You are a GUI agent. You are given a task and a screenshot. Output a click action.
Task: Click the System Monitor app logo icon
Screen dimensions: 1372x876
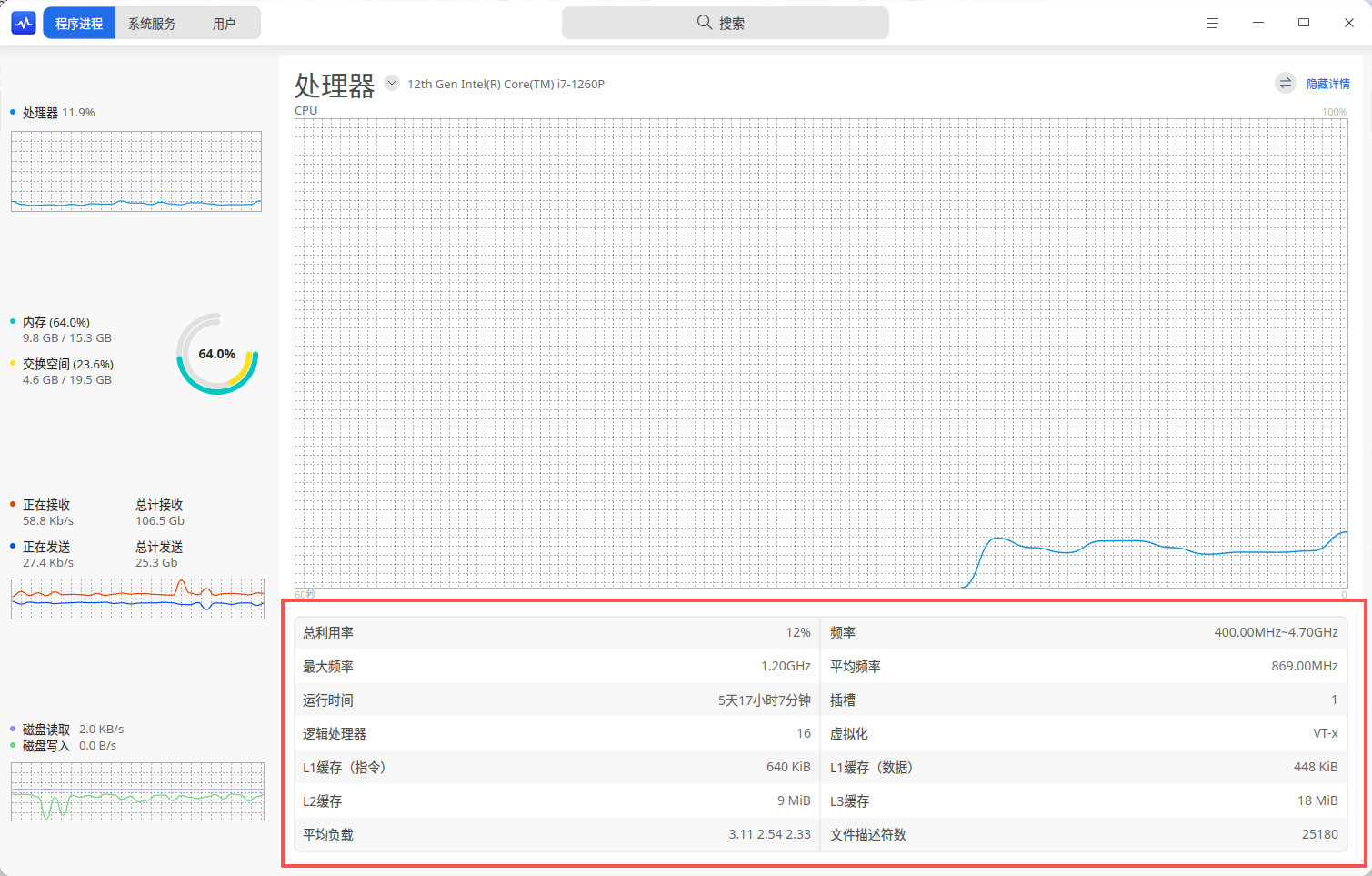pyautogui.click(x=24, y=24)
